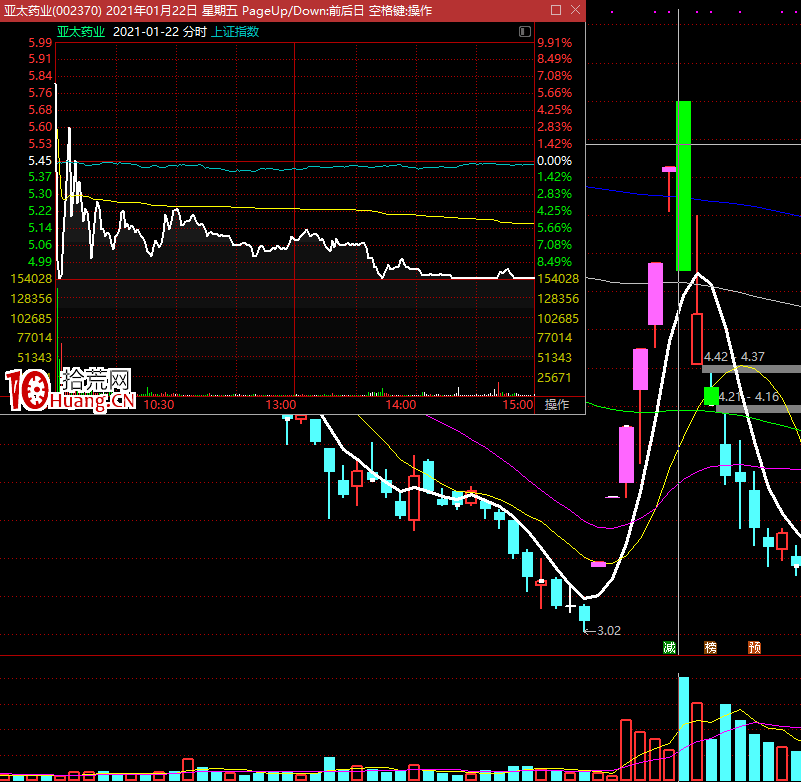The image size is (801, 782).
Task: Select the small green square candle near 4.21
Action: tap(711, 396)
